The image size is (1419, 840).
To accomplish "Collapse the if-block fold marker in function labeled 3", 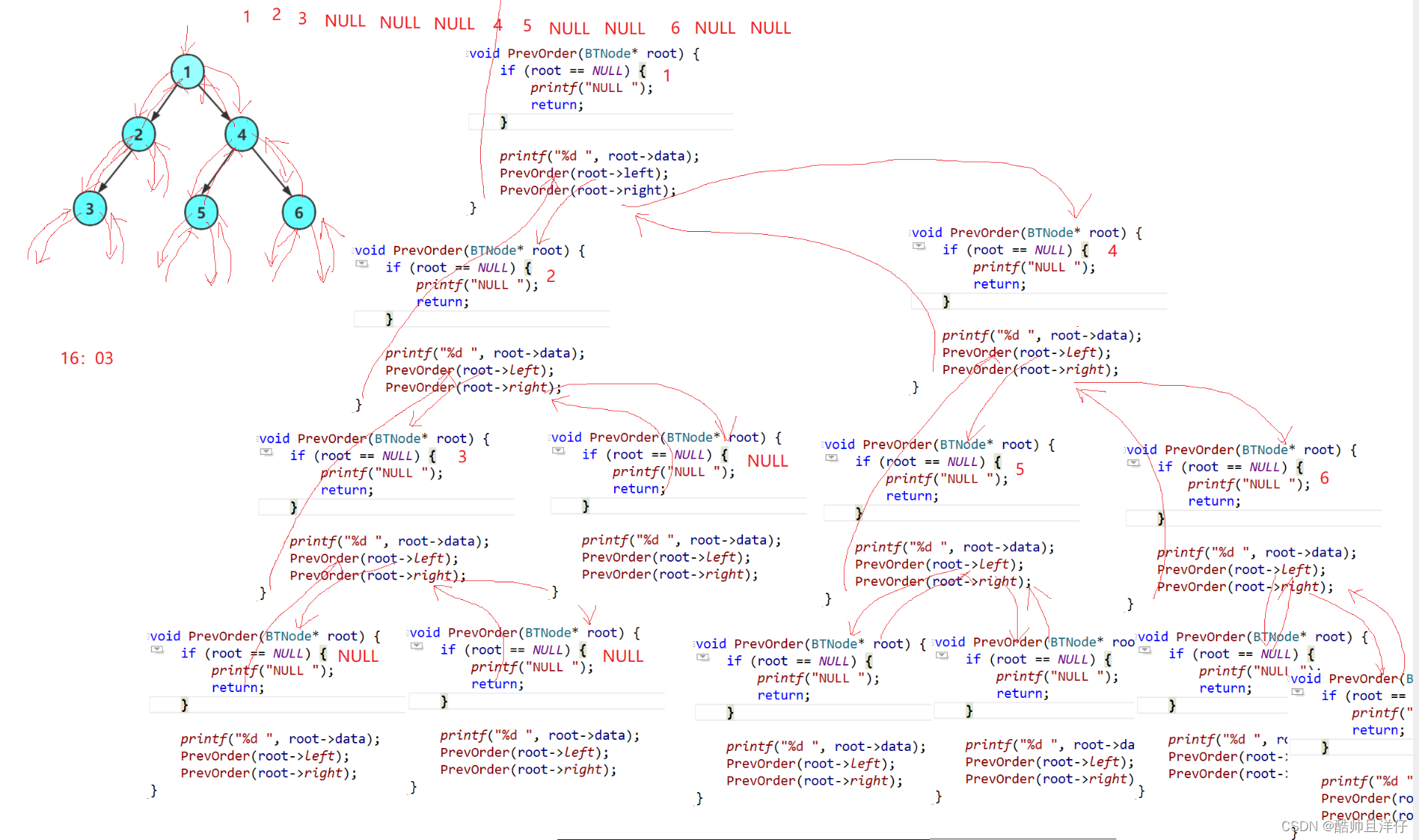I will point(267,452).
